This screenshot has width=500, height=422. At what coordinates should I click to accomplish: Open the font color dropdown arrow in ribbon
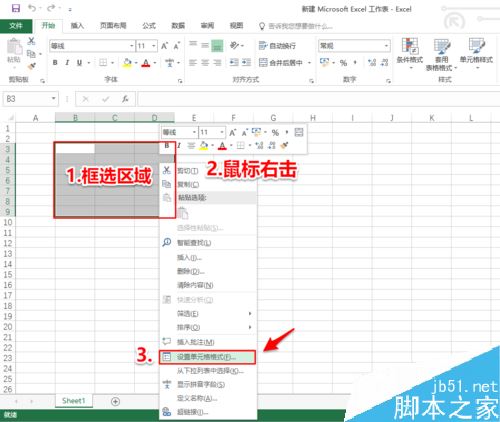point(155,63)
